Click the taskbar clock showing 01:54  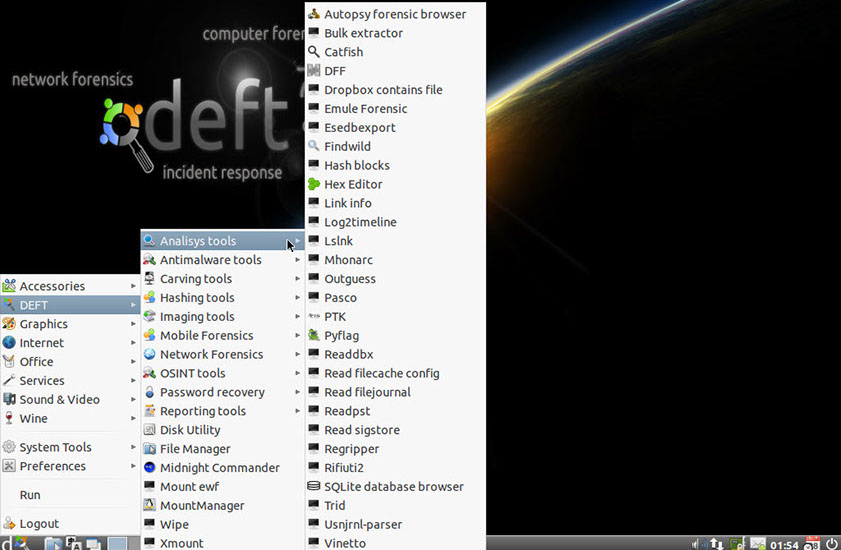click(x=784, y=544)
